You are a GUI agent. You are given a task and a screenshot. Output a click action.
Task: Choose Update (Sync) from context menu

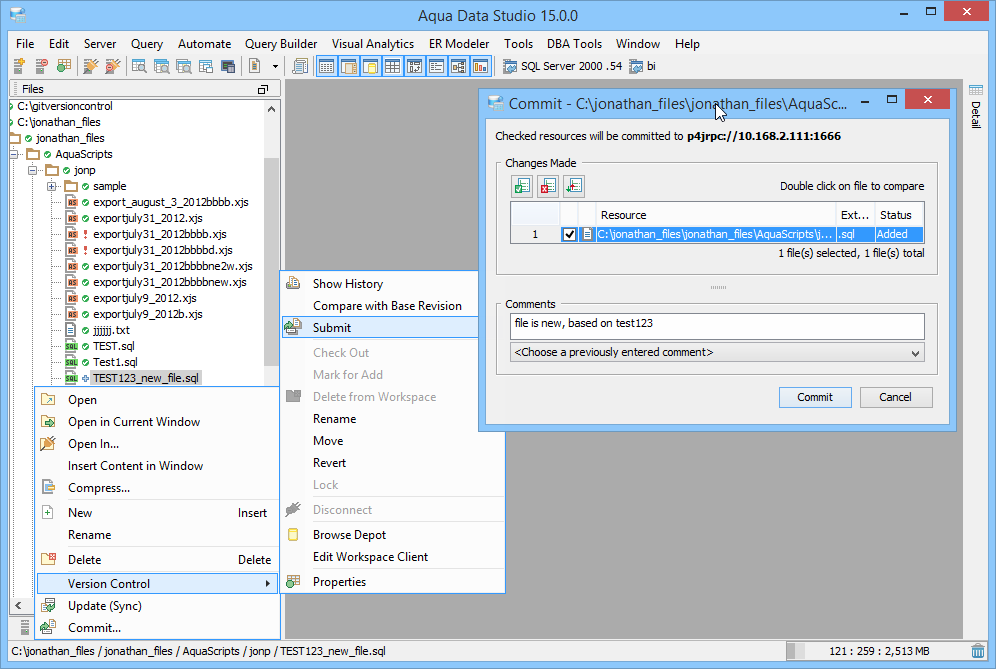158,605
